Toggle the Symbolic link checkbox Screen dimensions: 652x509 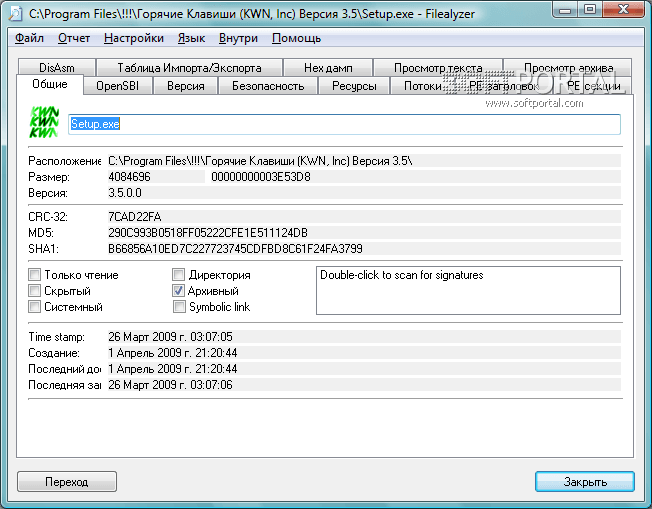click(x=179, y=306)
